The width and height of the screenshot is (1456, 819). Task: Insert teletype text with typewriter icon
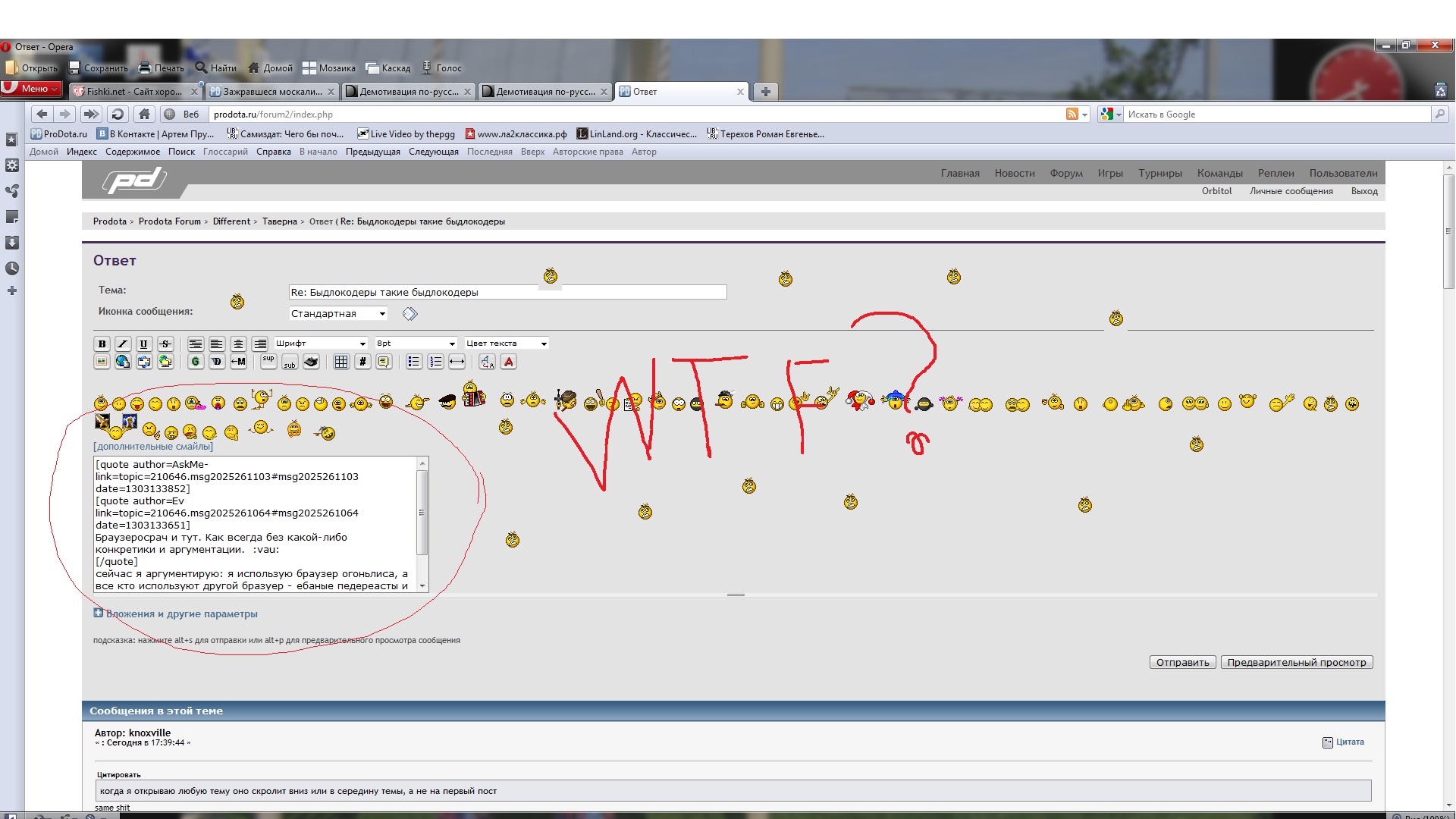pos(311,362)
